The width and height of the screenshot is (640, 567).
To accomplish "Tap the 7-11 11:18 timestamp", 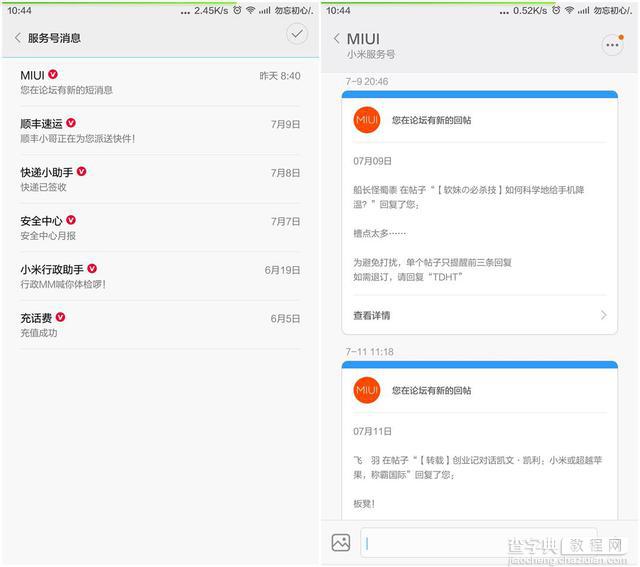I will coord(369,352).
